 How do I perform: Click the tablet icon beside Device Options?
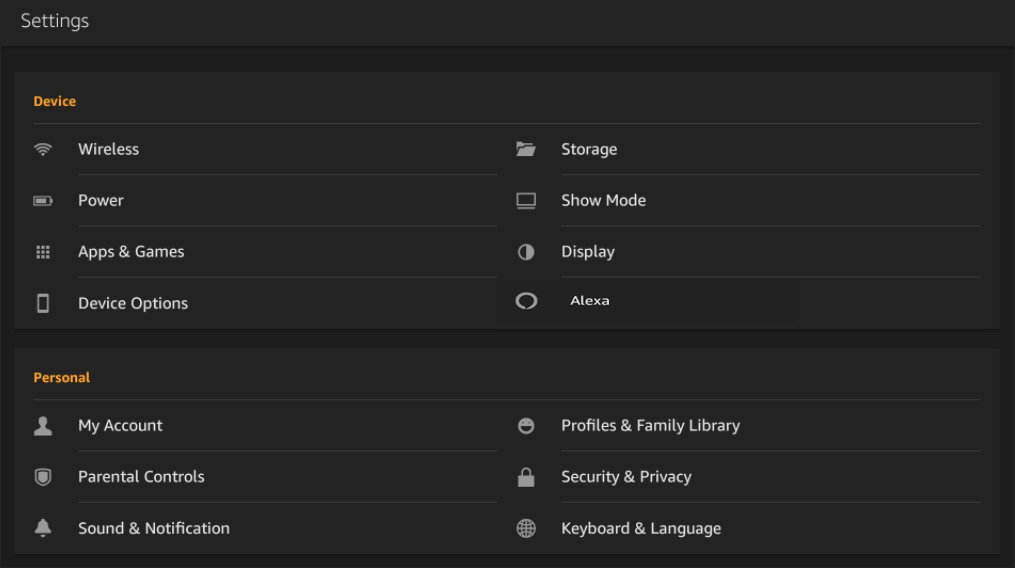[43, 303]
